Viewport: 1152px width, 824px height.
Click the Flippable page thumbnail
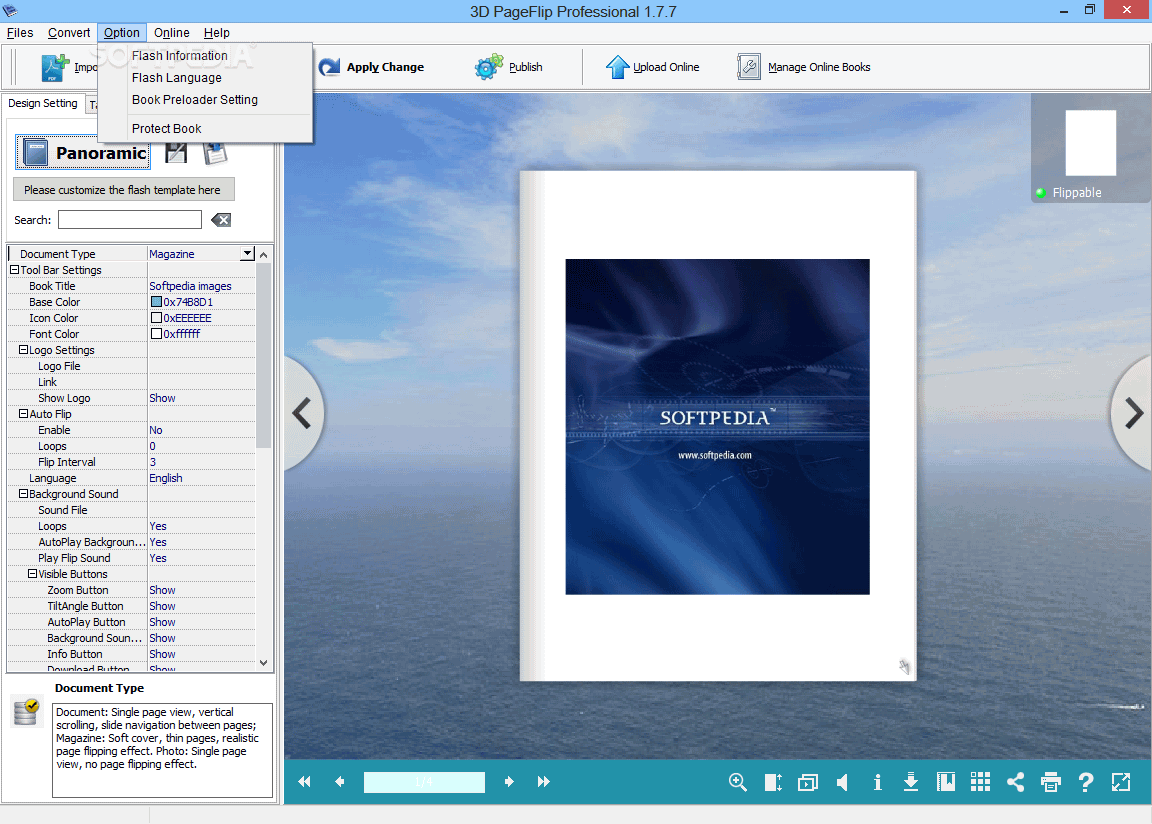pos(1090,143)
